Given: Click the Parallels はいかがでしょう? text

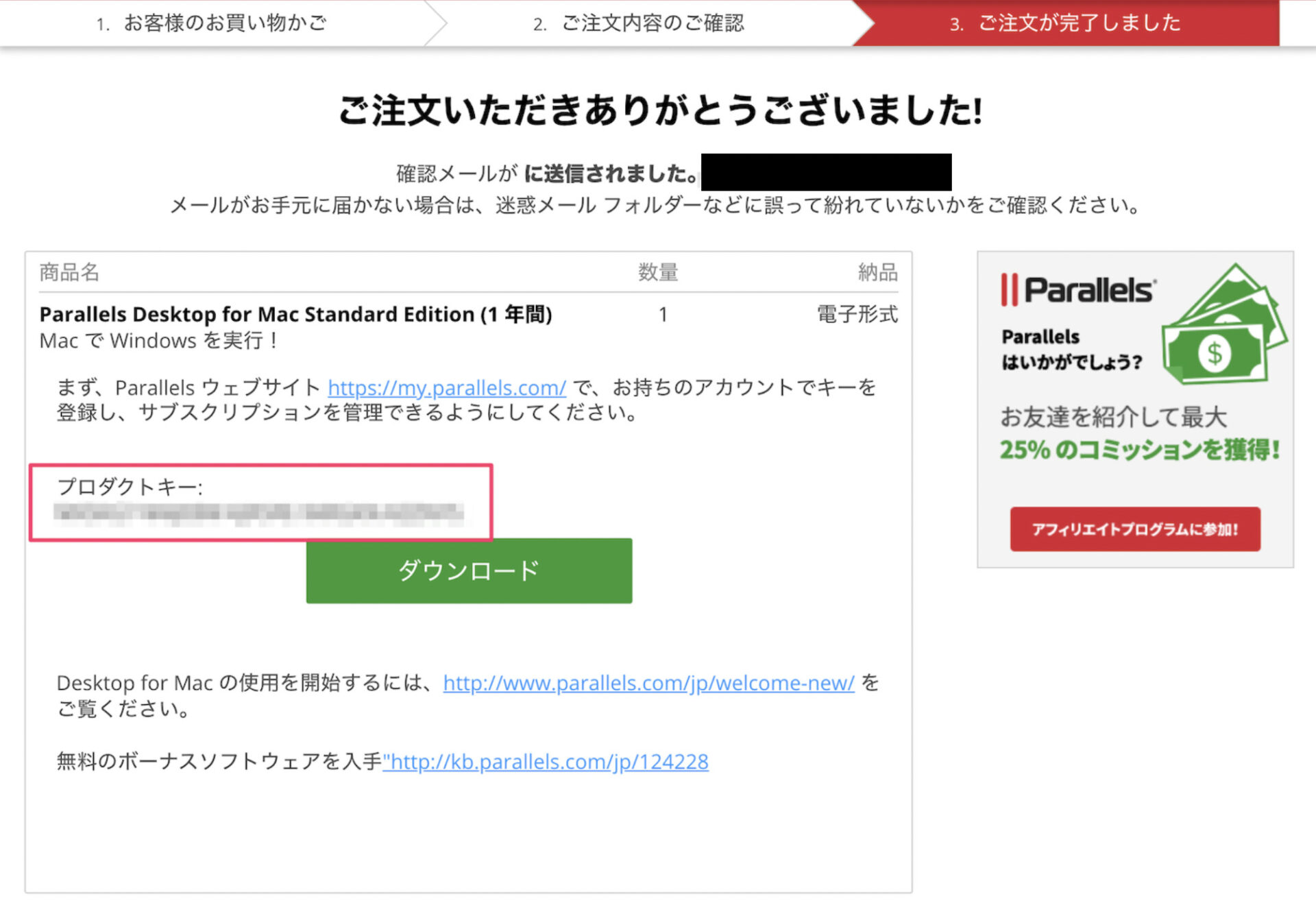Looking at the screenshot, I should 1072,349.
